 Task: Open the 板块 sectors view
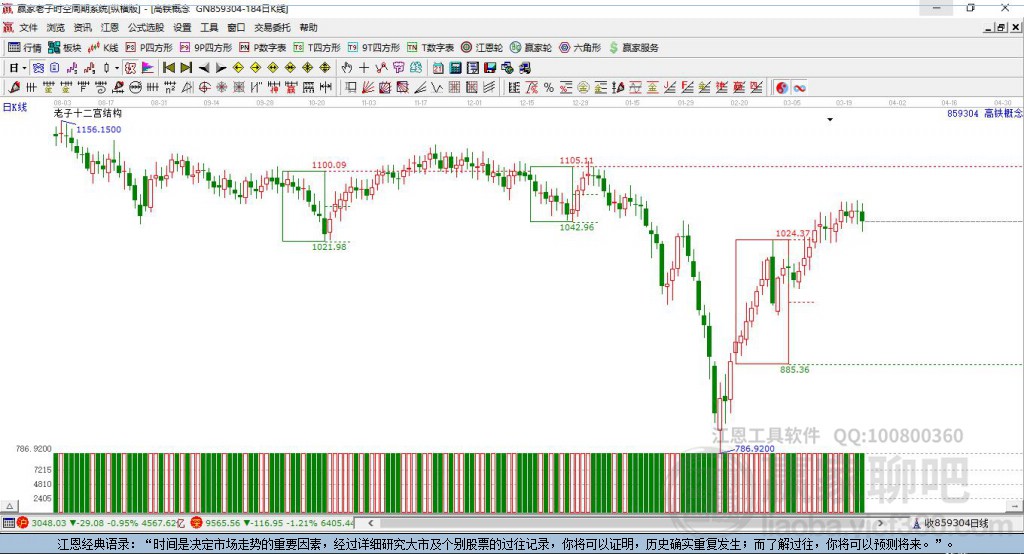click(x=65, y=48)
